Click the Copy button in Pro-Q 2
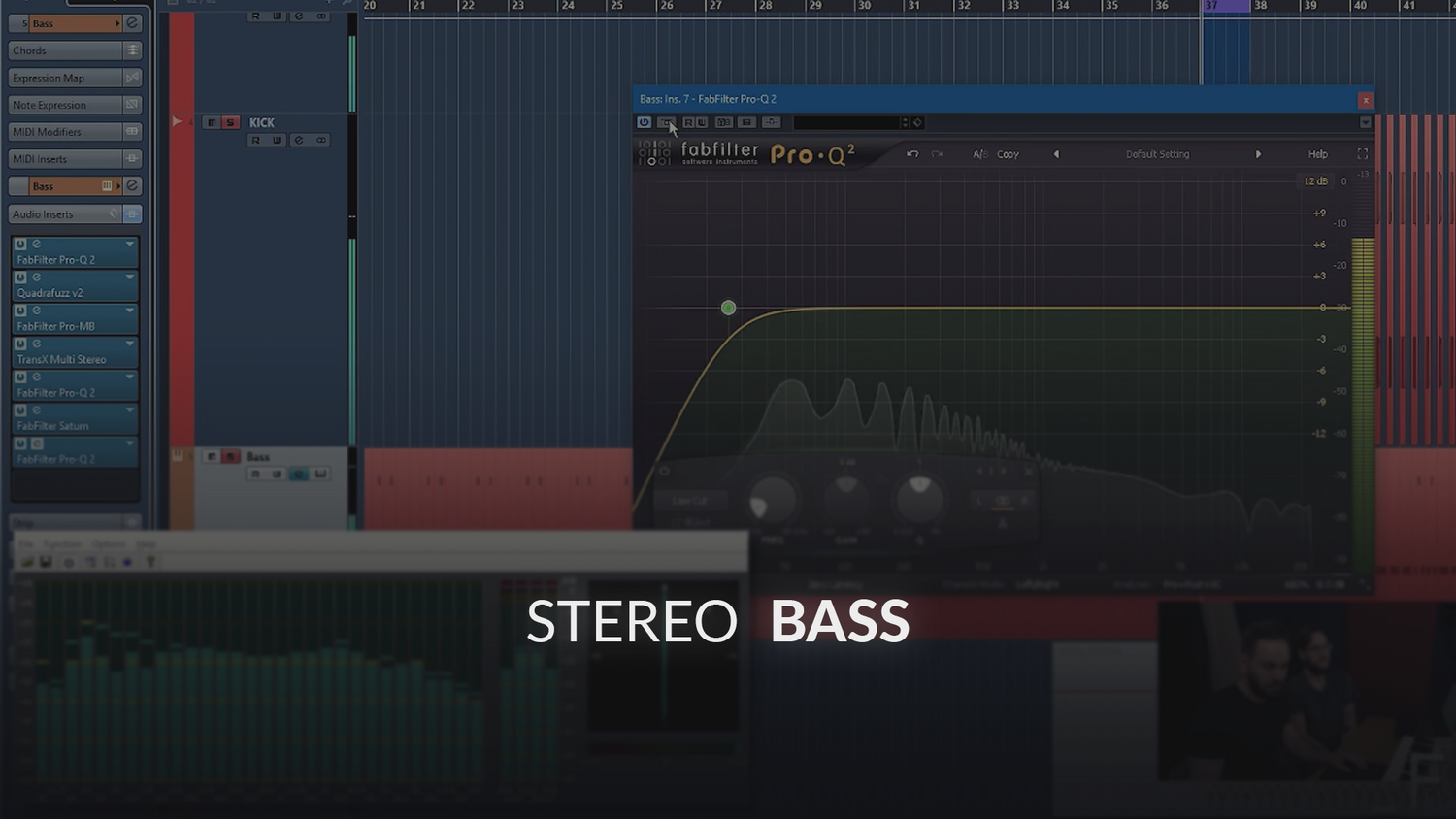 click(1008, 154)
